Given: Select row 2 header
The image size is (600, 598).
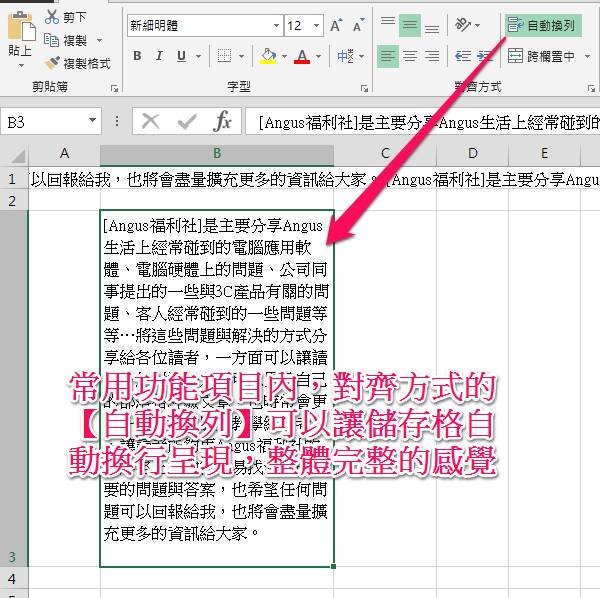Looking at the screenshot, I should coord(13,200).
